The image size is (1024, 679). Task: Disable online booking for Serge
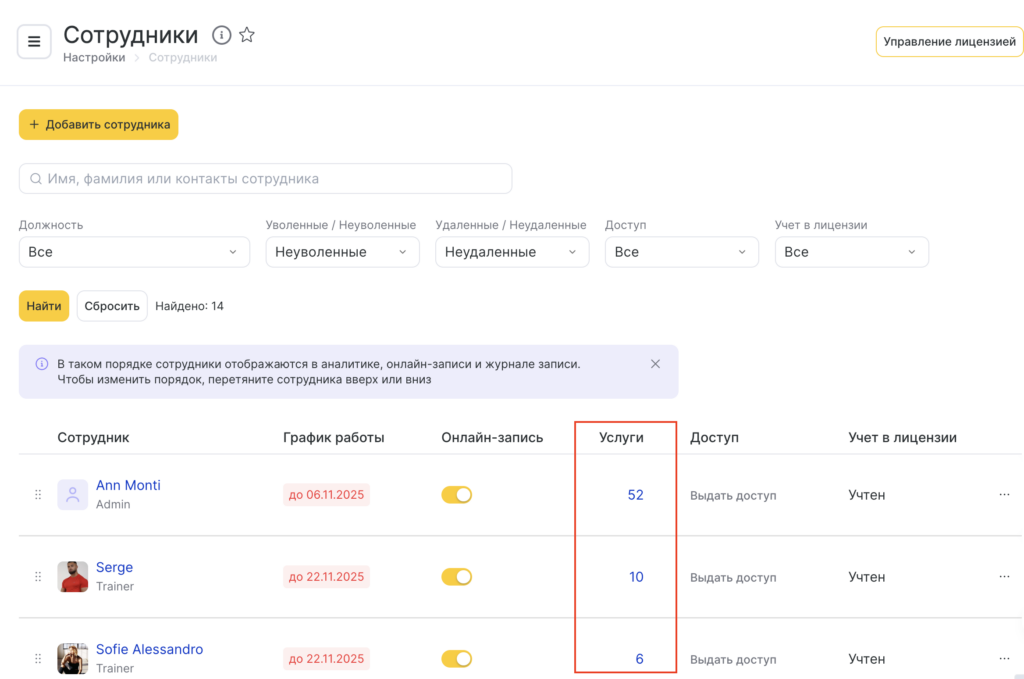click(x=457, y=577)
